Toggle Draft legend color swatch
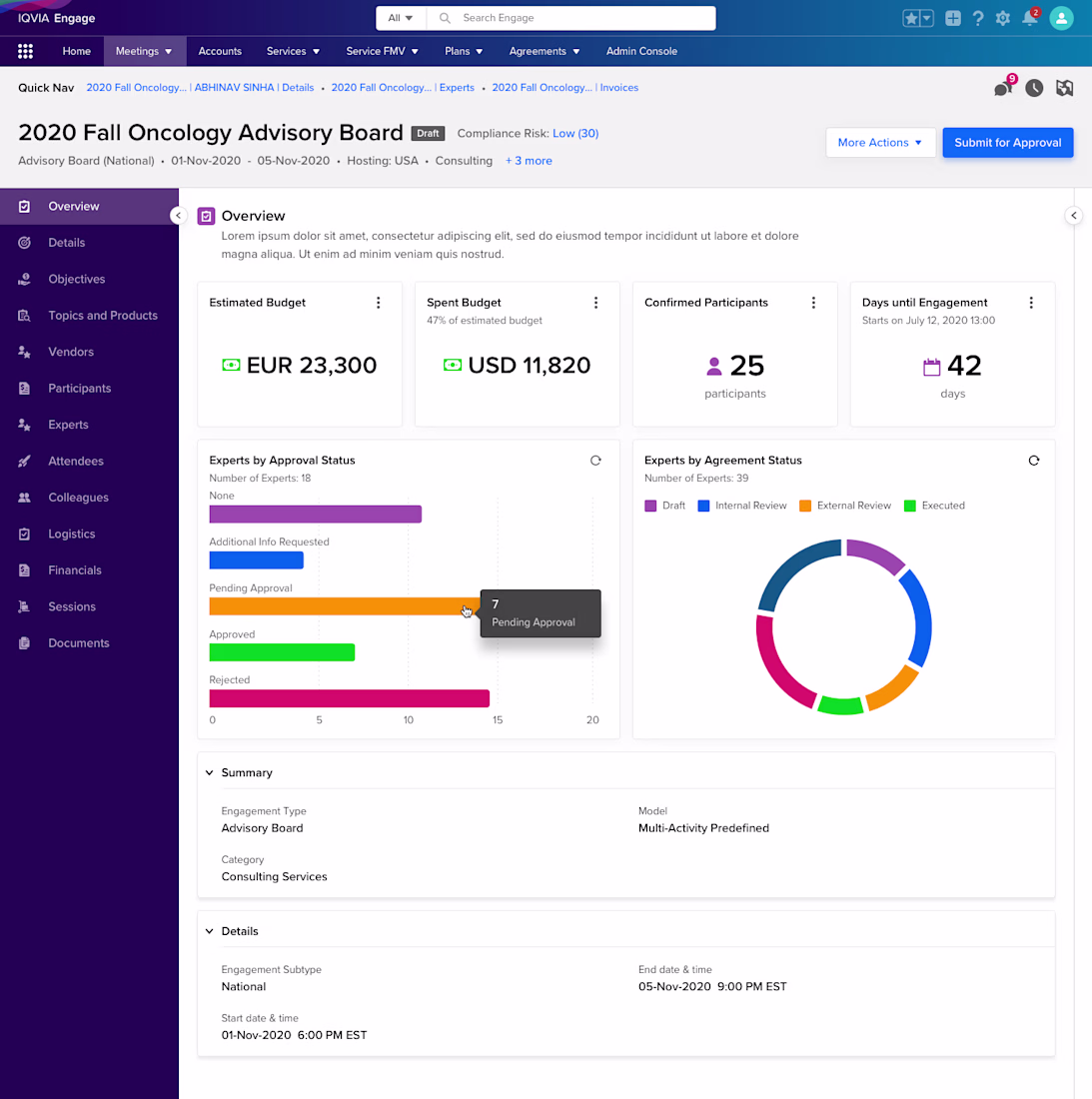Screen dimensions: 1092x1099 pos(650,507)
